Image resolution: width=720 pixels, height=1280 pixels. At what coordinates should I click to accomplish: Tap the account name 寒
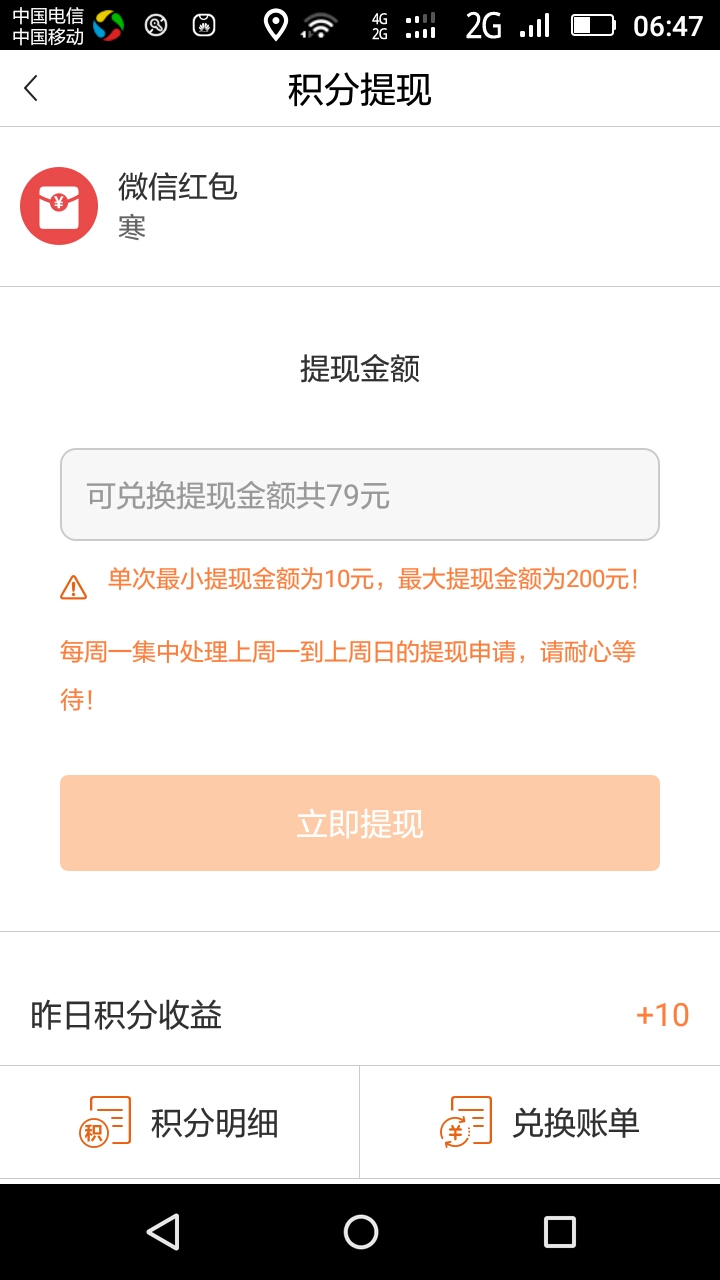132,228
